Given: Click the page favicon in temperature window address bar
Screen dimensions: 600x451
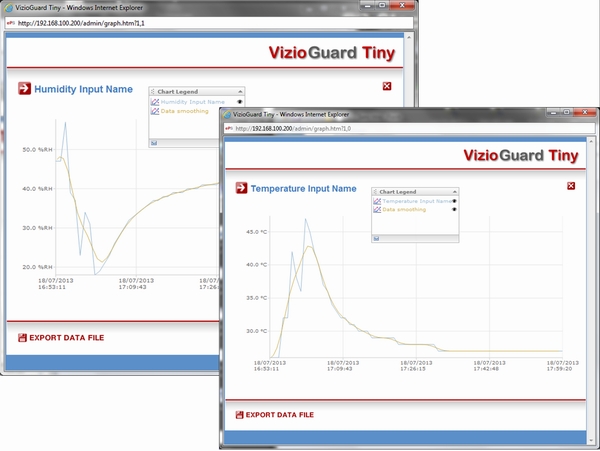Looking at the screenshot, I should pos(229,129).
